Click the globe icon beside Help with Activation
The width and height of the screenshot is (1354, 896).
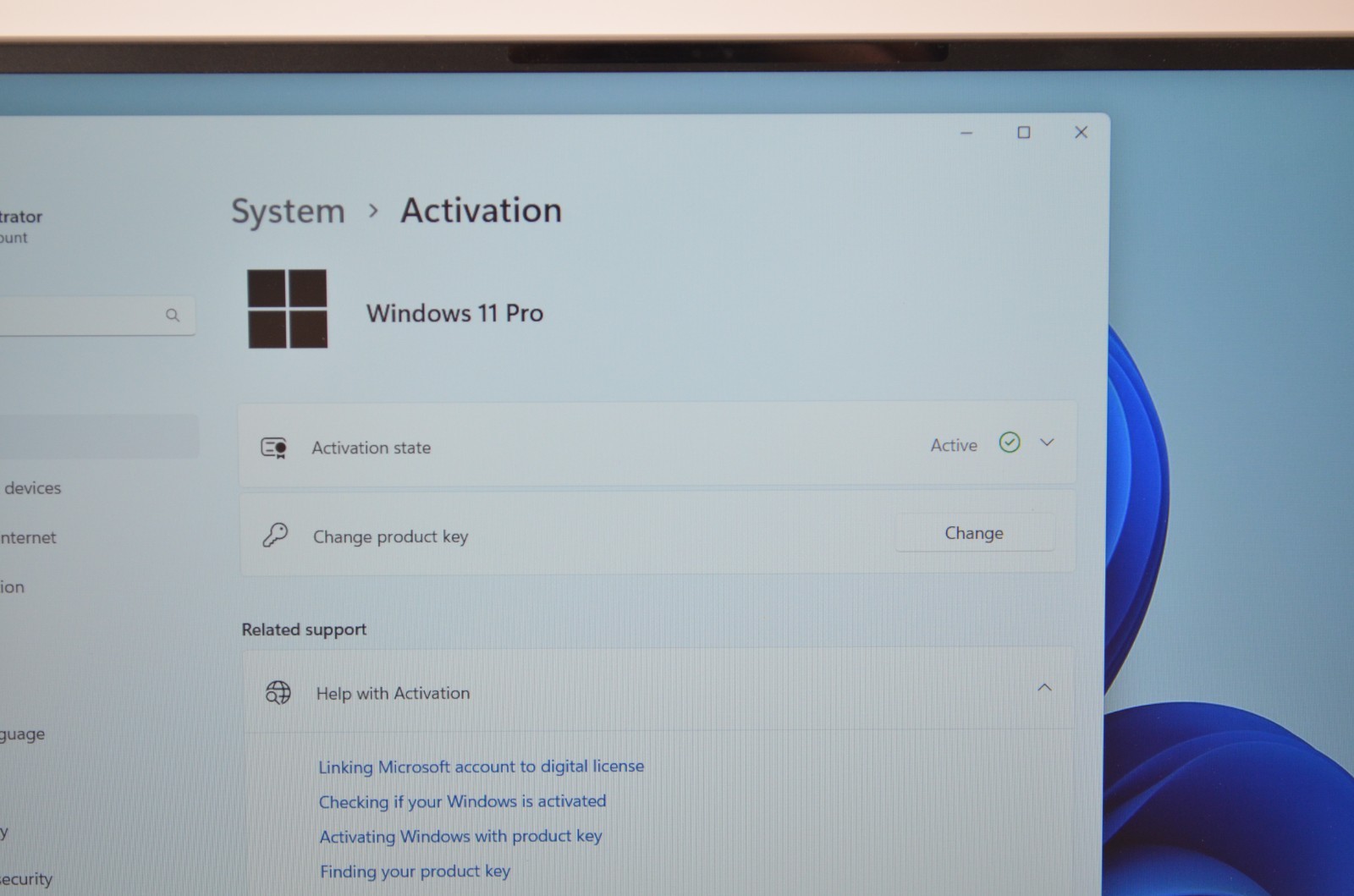pos(278,693)
